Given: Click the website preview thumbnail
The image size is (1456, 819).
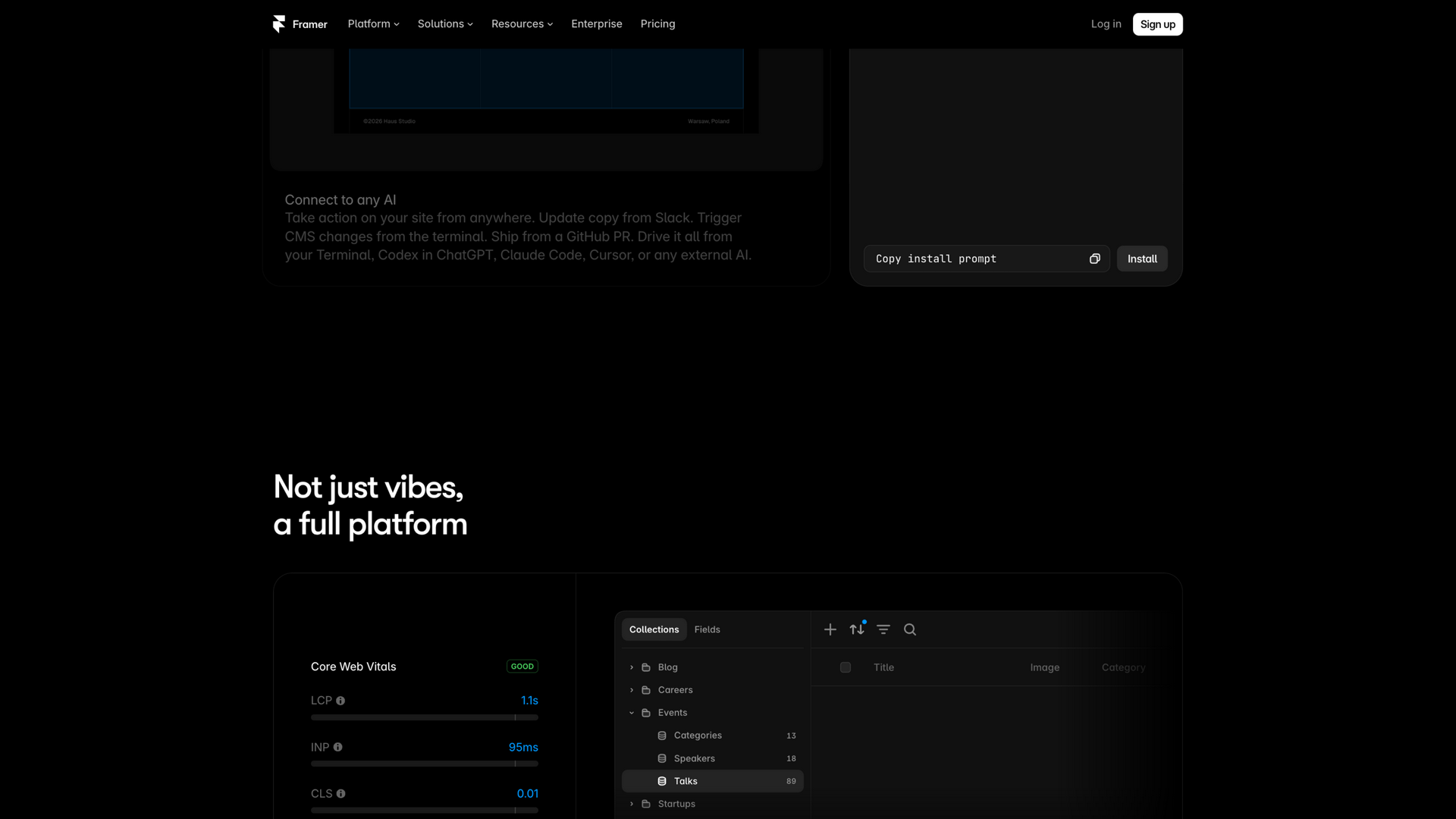Looking at the screenshot, I should [x=546, y=91].
